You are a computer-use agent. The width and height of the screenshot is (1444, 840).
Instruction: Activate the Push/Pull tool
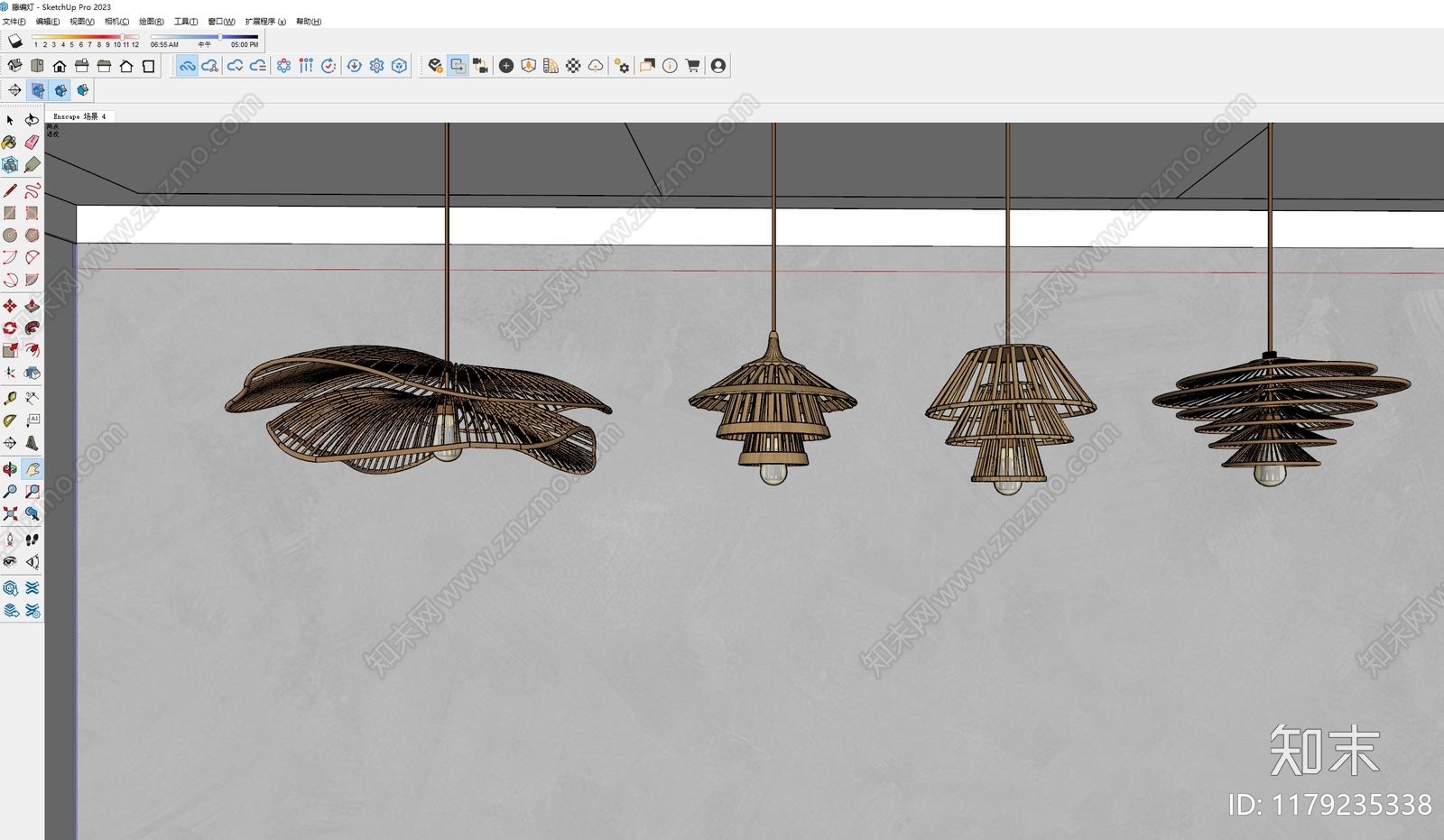pyautogui.click(x=32, y=306)
